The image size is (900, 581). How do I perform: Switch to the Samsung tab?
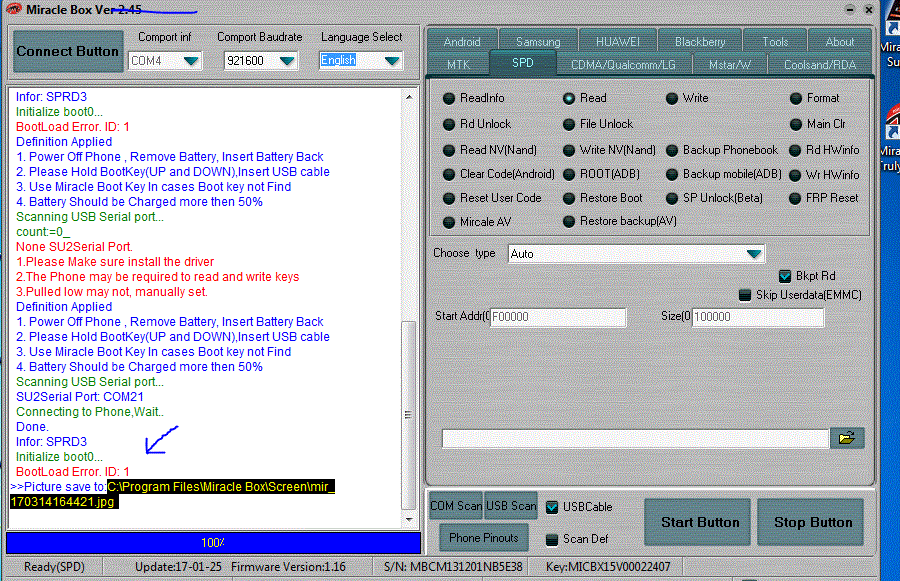point(538,41)
